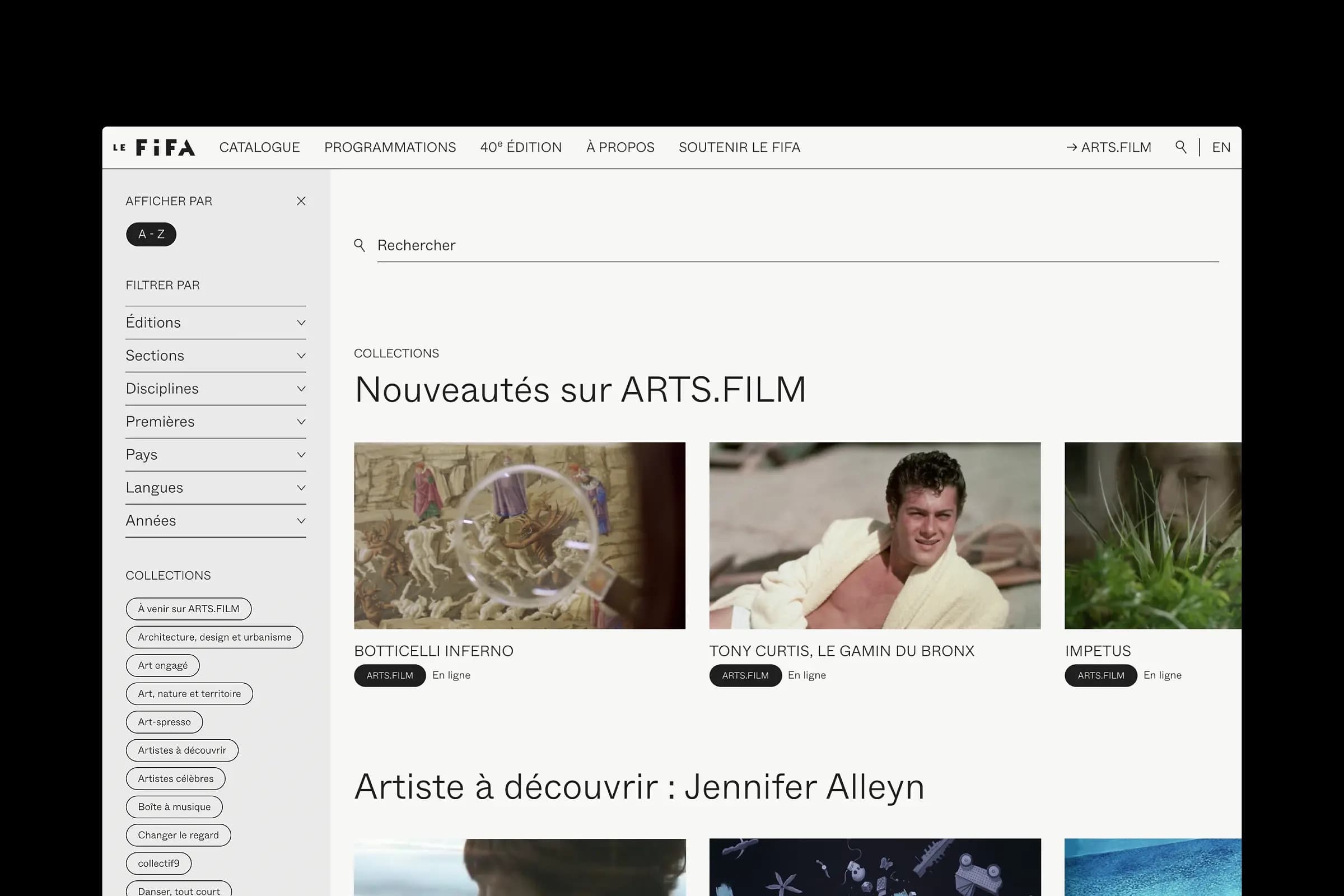Screen dimensions: 1344x896
Task: Select À venir sur ARTS.FILM collection
Action: click(x=189, y=609)
